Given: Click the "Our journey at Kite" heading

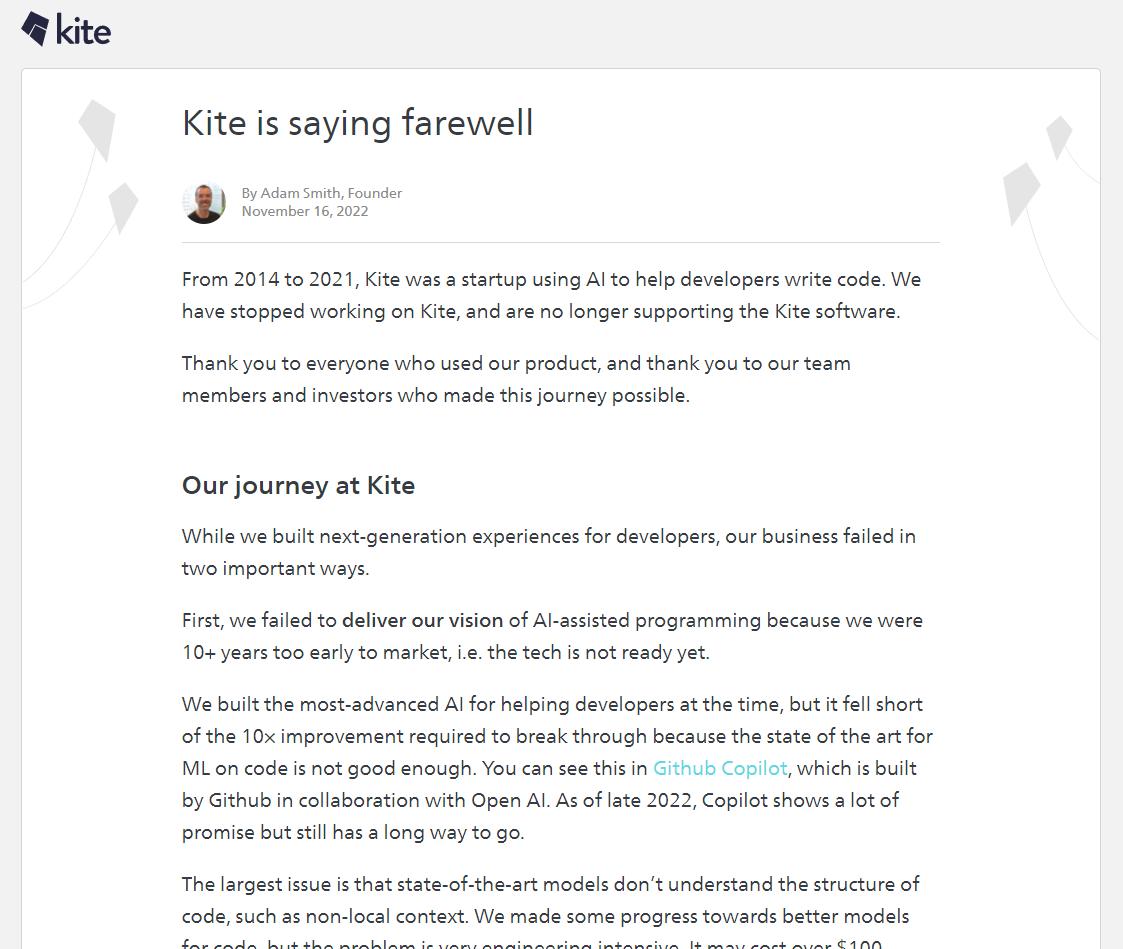Looking at the screenshot, I should 298,485.
